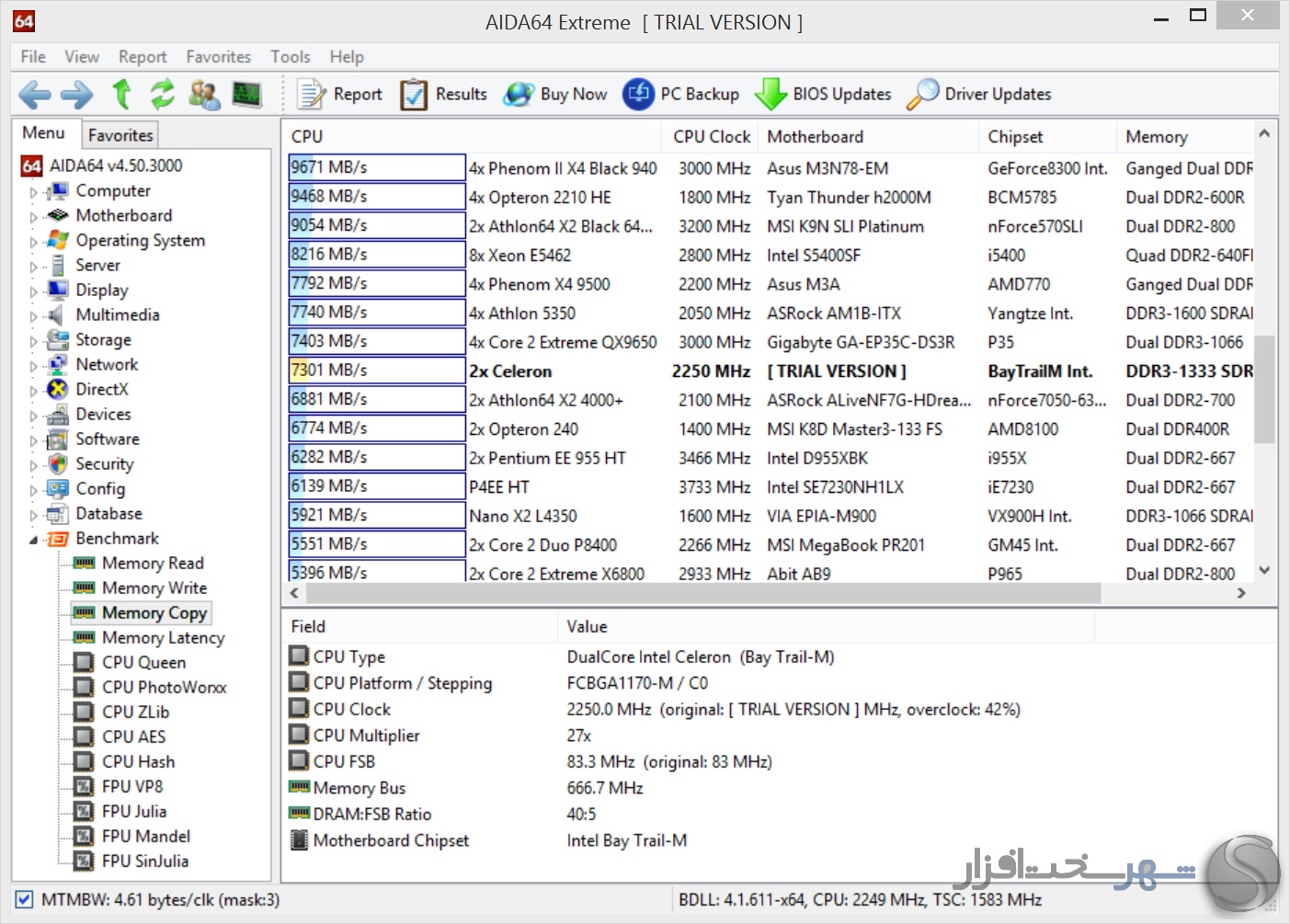
Task: Click the DirectX icon in tree
Action: (58, 389)
